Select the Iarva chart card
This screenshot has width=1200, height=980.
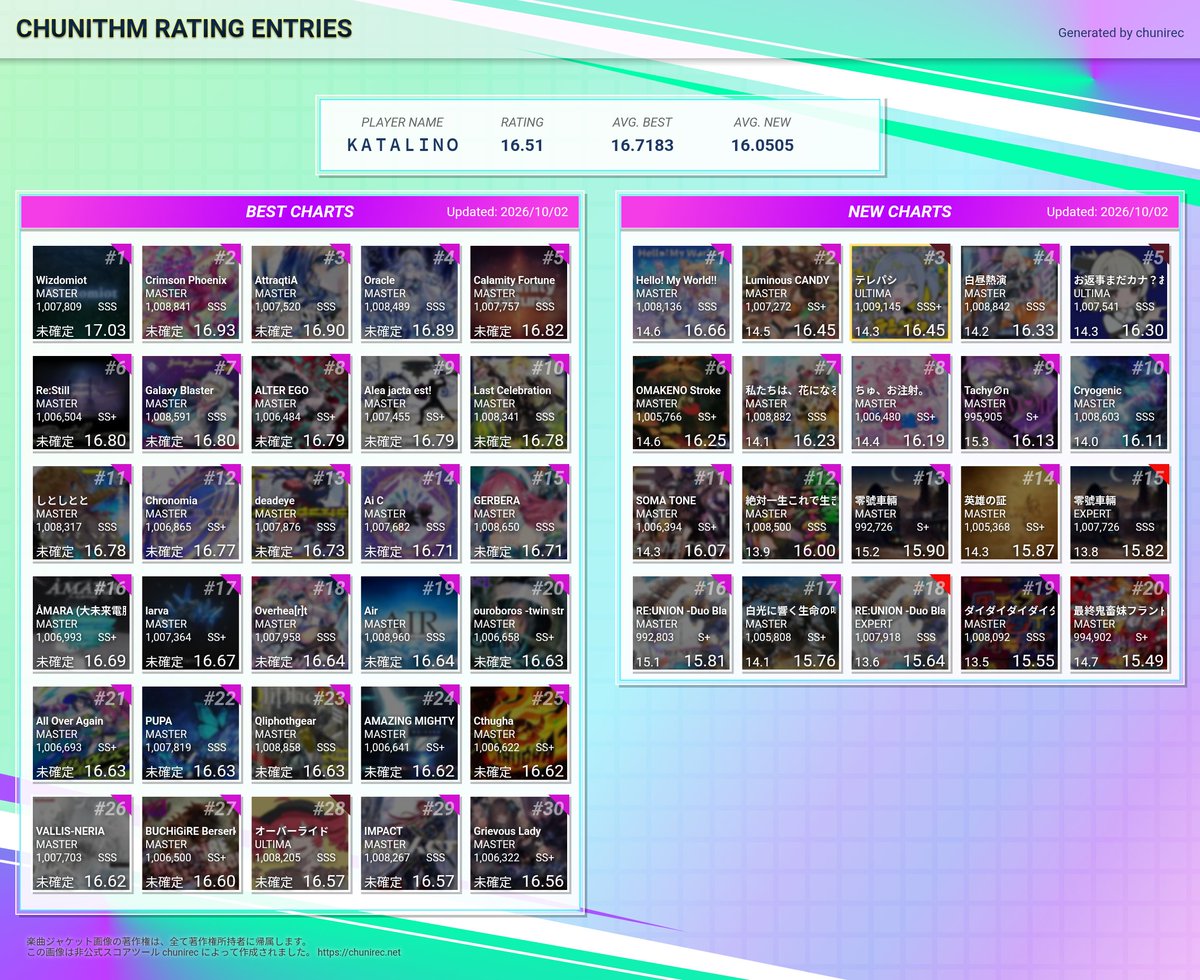click(x=191, y=623)
